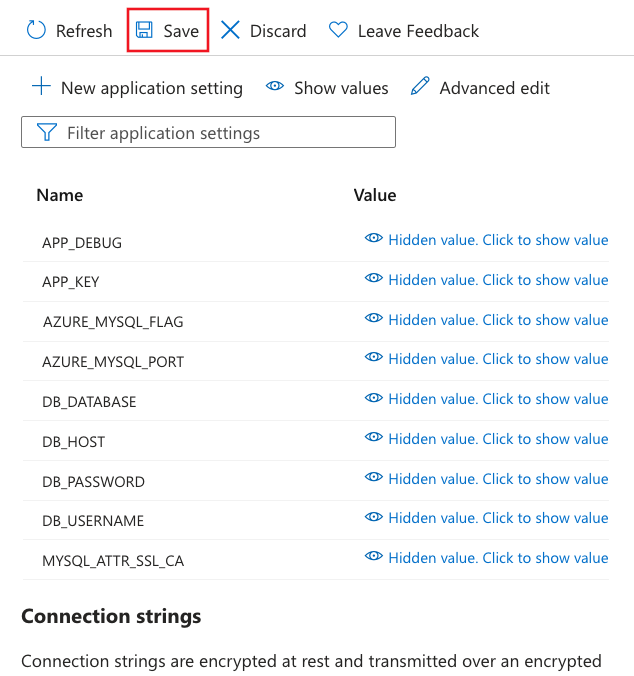Type in the Filter application settings field
634x676 pixels.
coord(225,133)
